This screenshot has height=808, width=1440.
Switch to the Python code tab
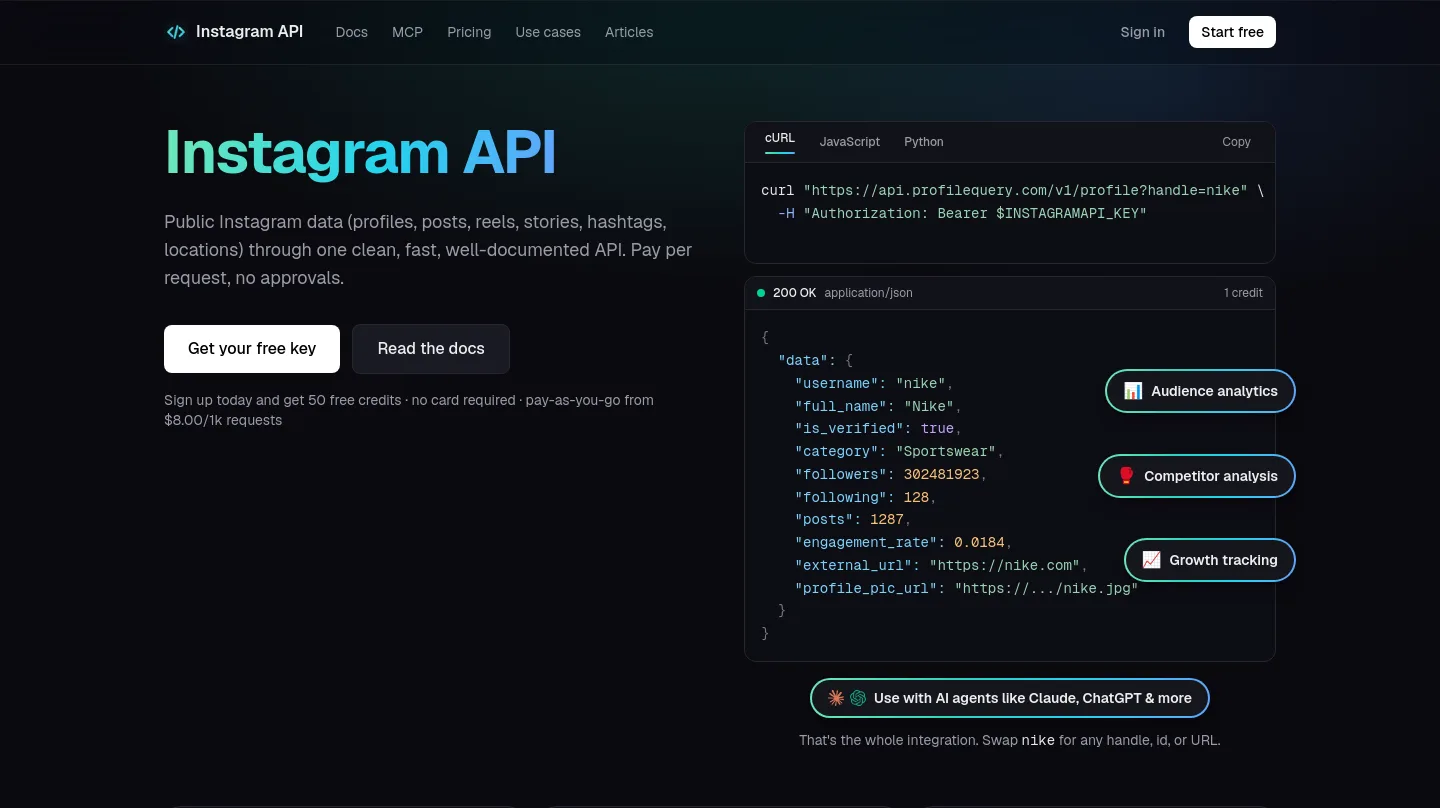click(x=924, y=142)
